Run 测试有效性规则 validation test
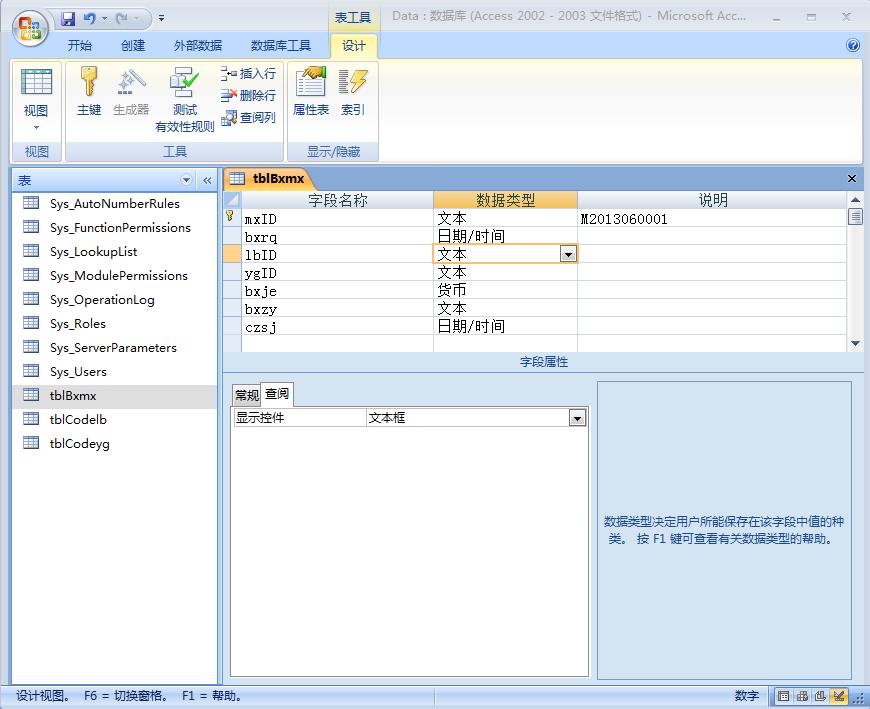This screenshot has width=870, height=709. [185, 100]
